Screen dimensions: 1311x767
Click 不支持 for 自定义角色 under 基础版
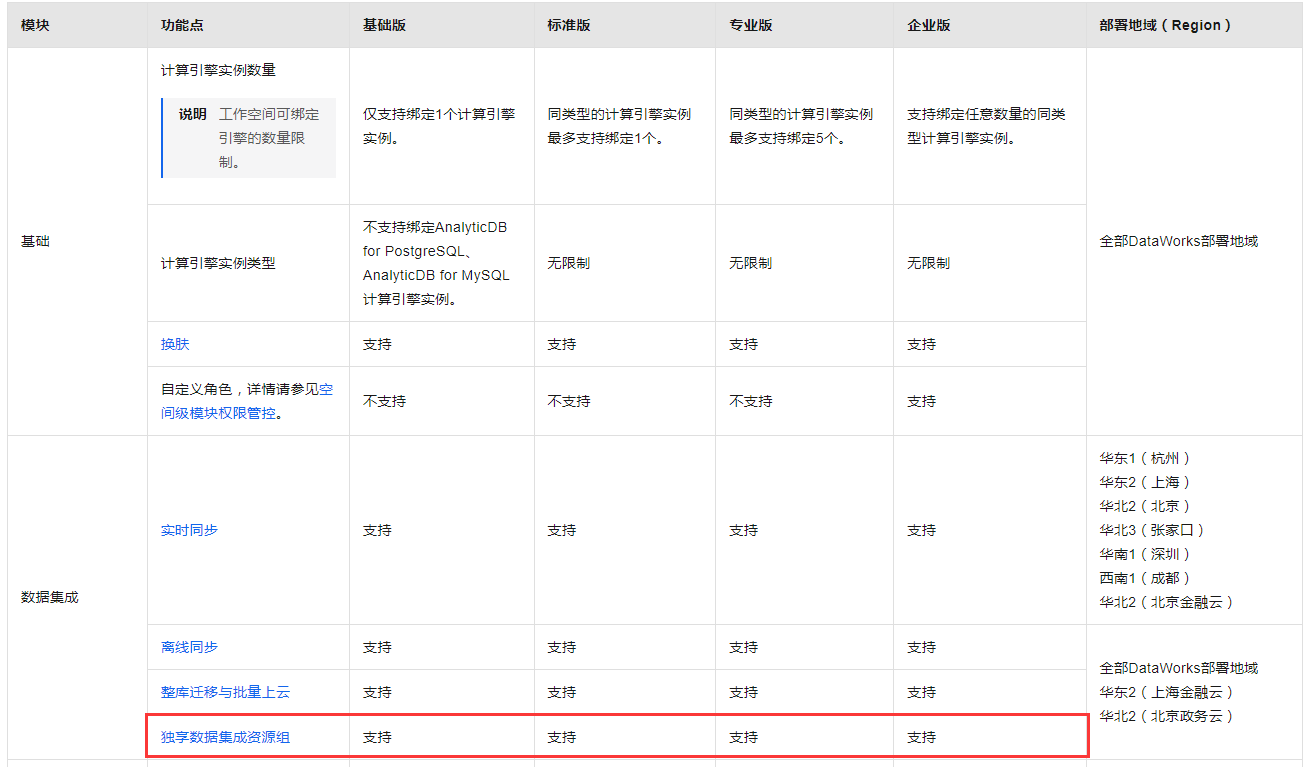384,401
